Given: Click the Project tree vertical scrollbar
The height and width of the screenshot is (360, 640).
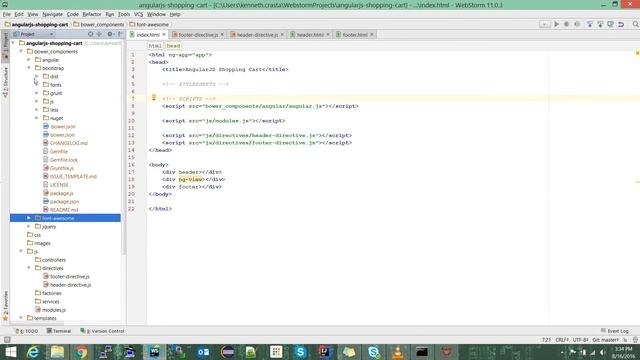Looking at the screenshot, I should click(x=124, y=147).
